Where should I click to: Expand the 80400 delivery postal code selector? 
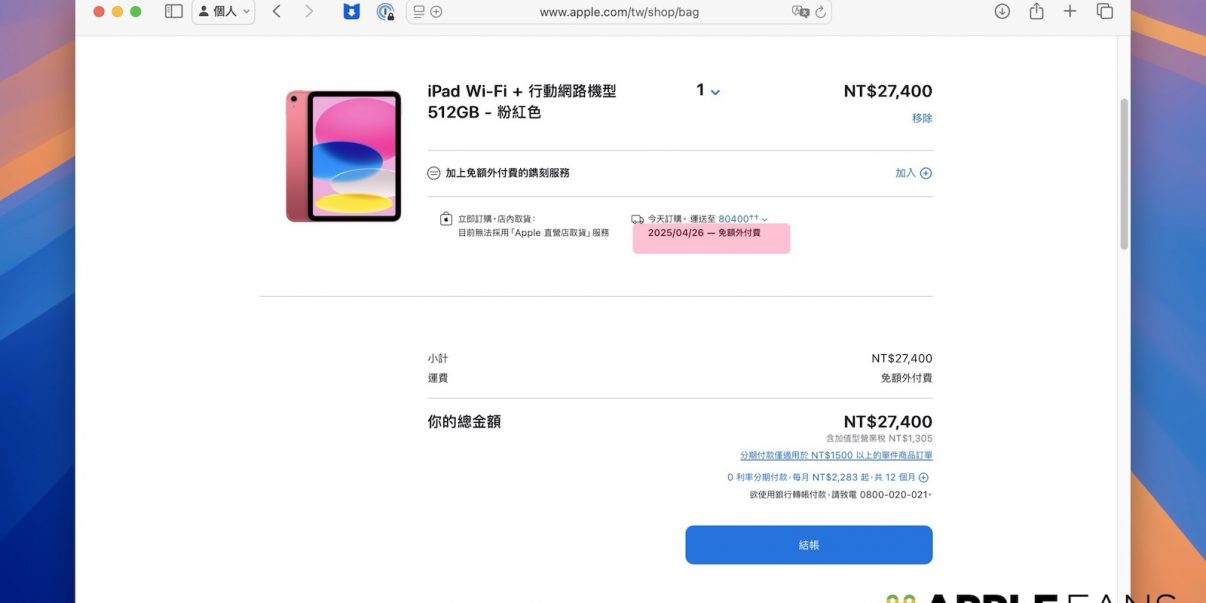pyautogui.click(x=743, y=219)
